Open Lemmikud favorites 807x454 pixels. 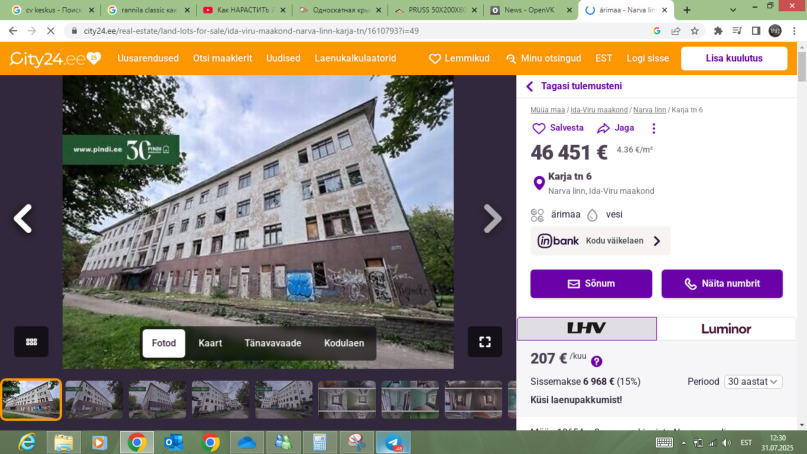459,59
